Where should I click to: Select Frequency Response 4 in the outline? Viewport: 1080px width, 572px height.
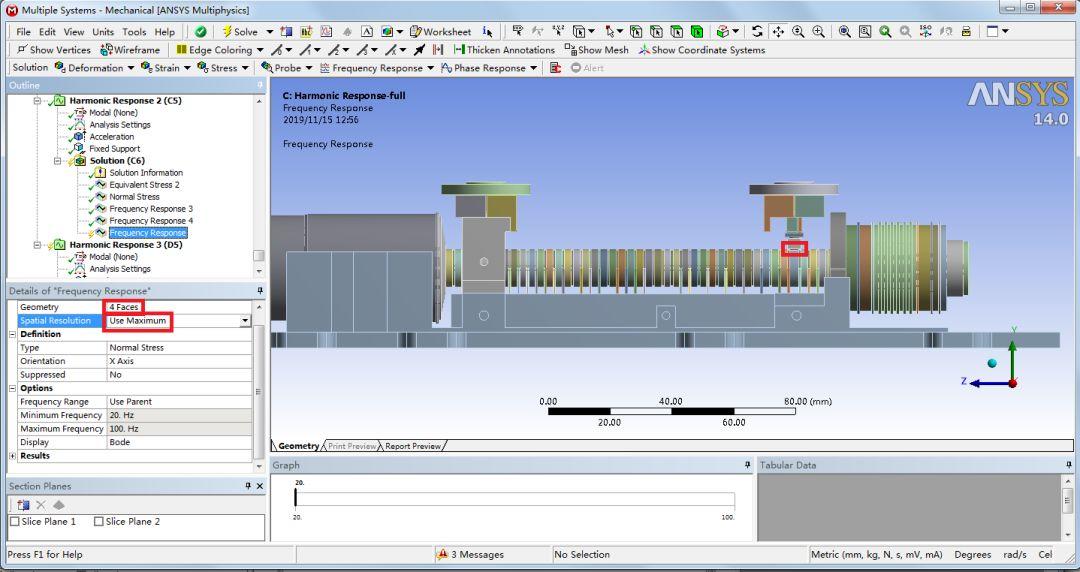click(151, 221)
